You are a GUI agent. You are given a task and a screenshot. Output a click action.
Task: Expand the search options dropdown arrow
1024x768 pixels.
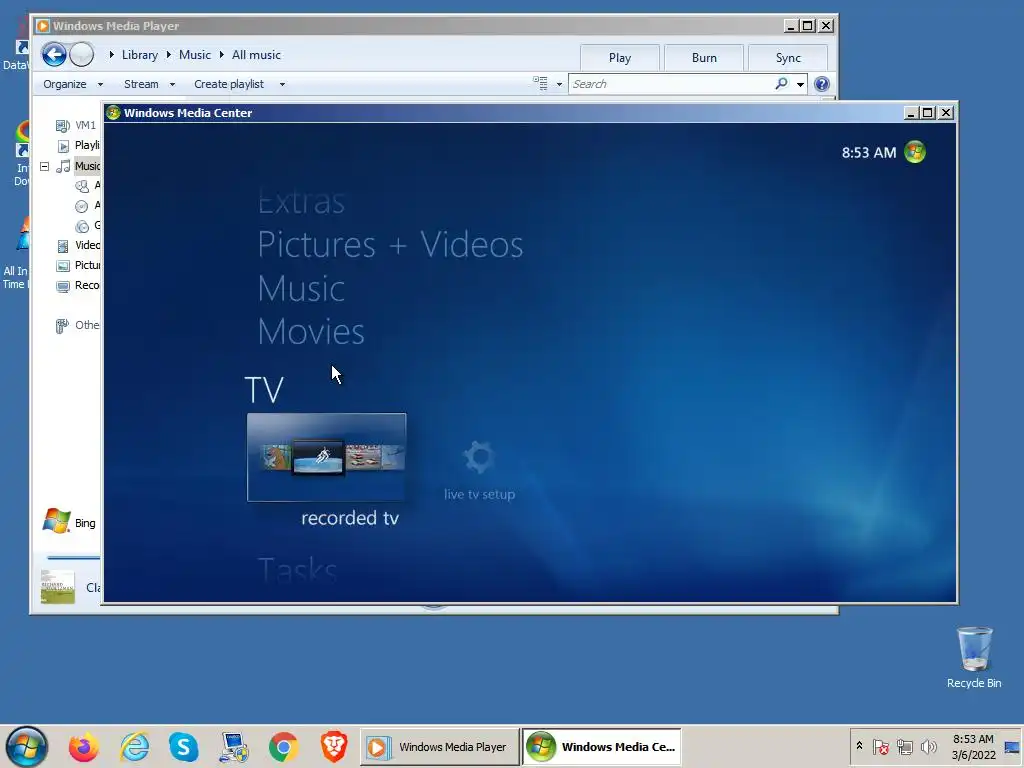tap(800, 84)
